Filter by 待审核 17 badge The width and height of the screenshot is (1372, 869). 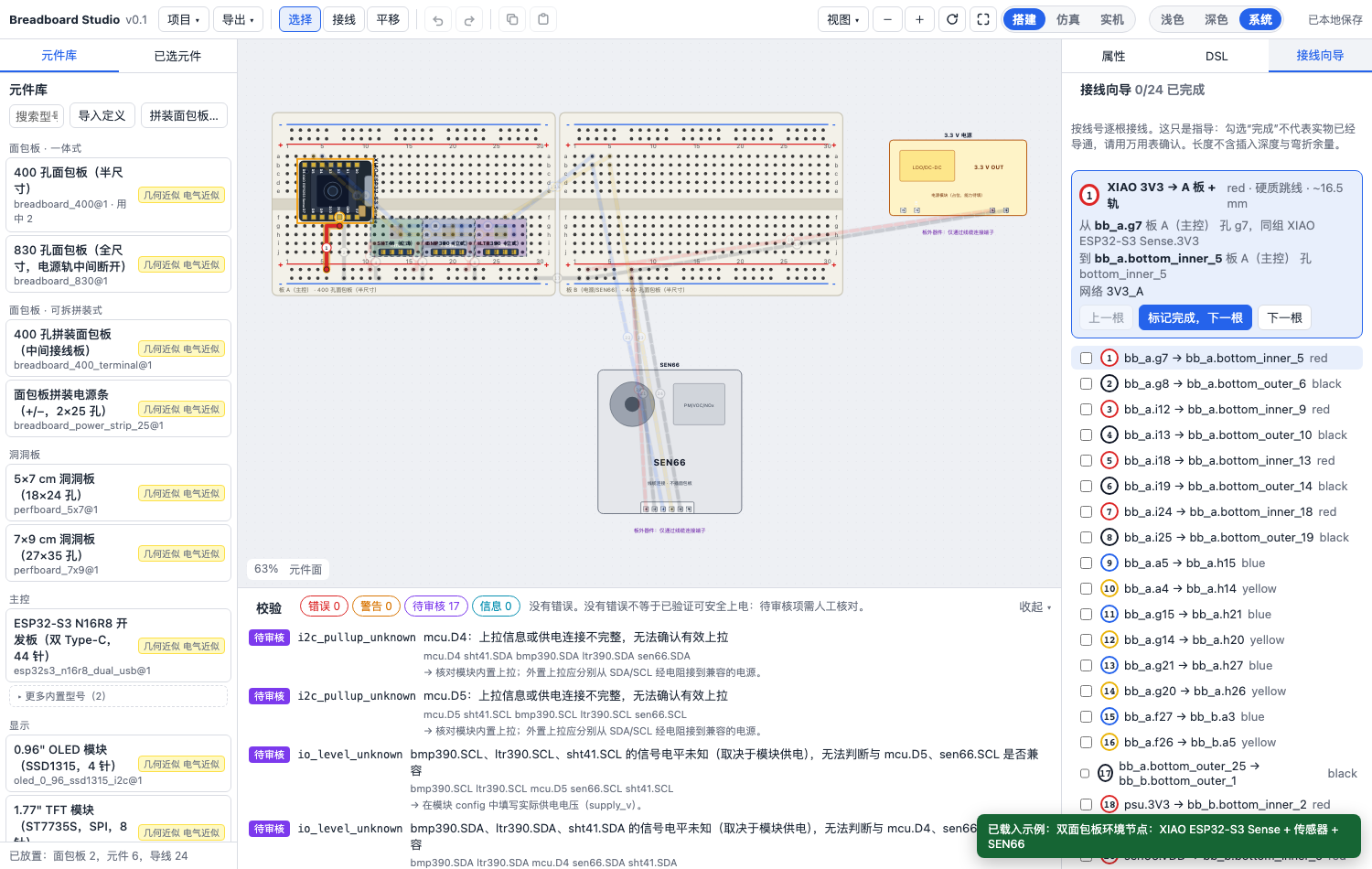pos(436,606)
